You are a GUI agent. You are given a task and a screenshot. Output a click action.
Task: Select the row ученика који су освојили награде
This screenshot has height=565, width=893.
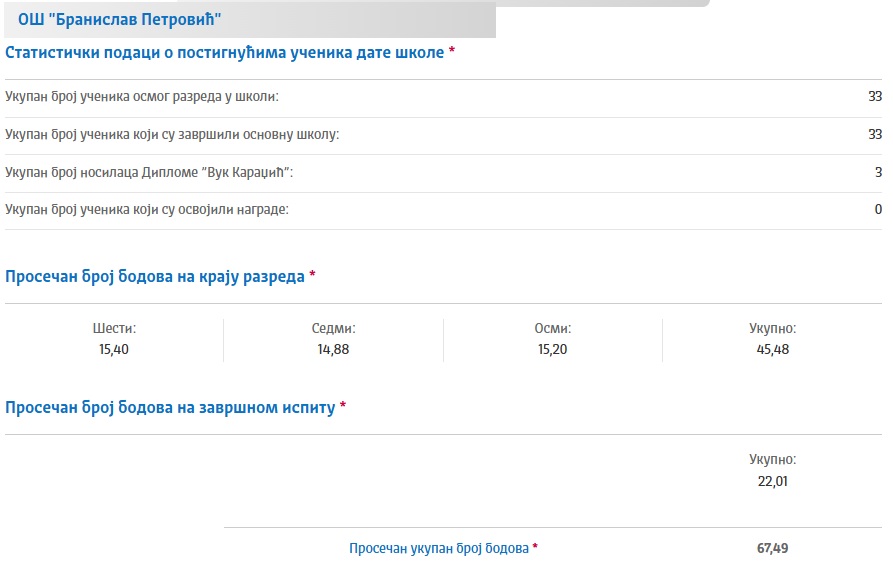coord(443,210)
